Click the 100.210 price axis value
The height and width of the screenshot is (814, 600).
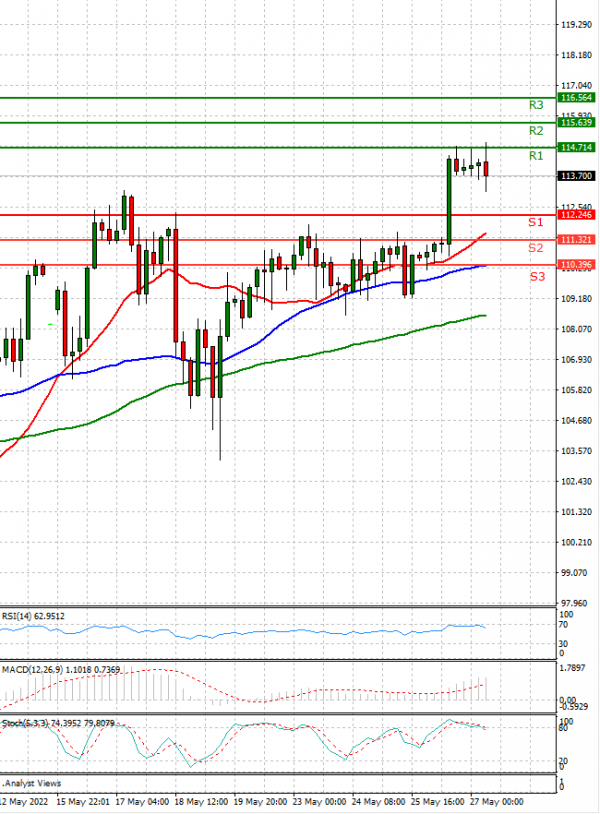pyautogui.click(x=576, y=542)
